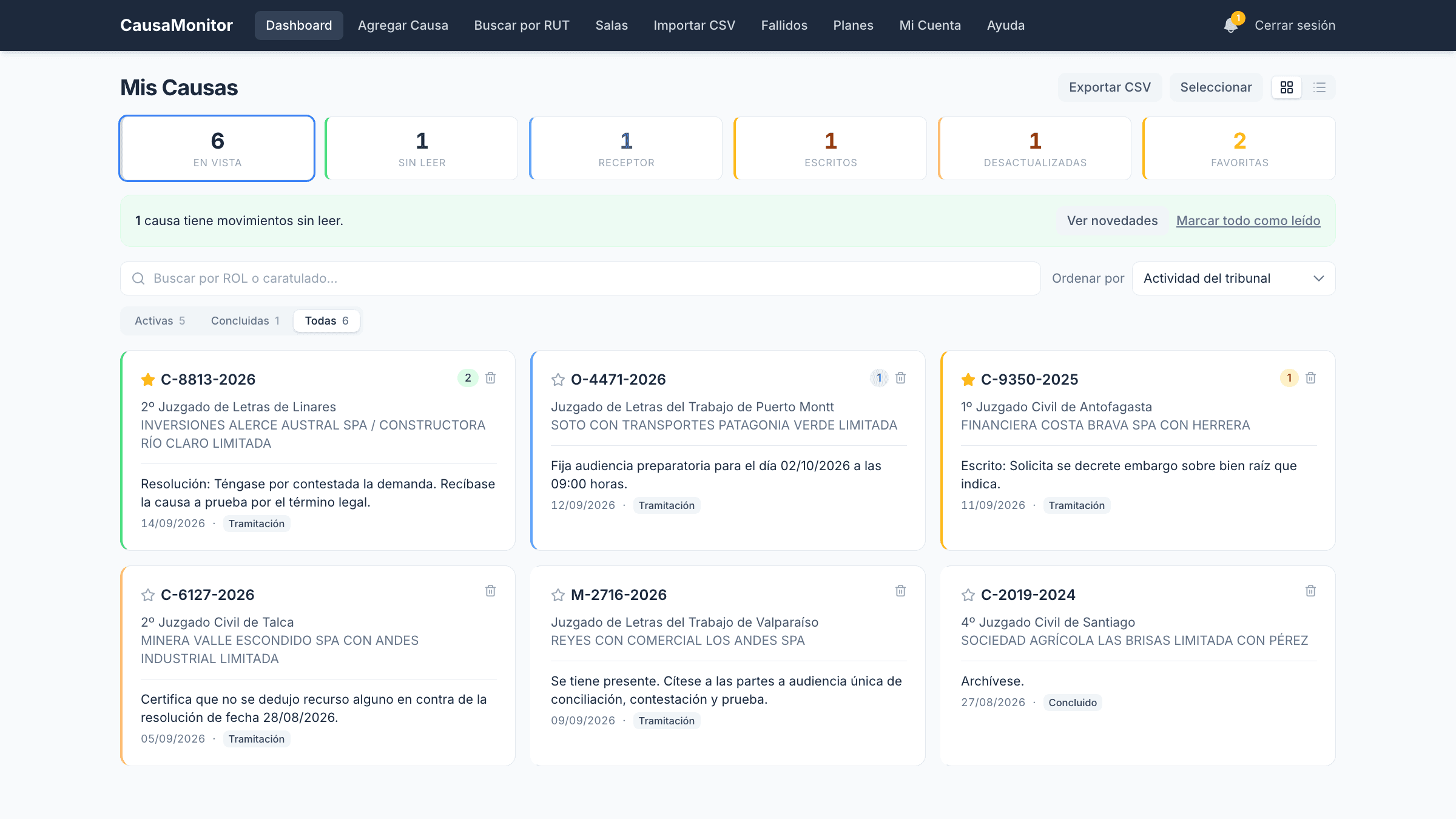The image size is (1456, 819).
Task: Open the Salas page
Action: [612, 25]
